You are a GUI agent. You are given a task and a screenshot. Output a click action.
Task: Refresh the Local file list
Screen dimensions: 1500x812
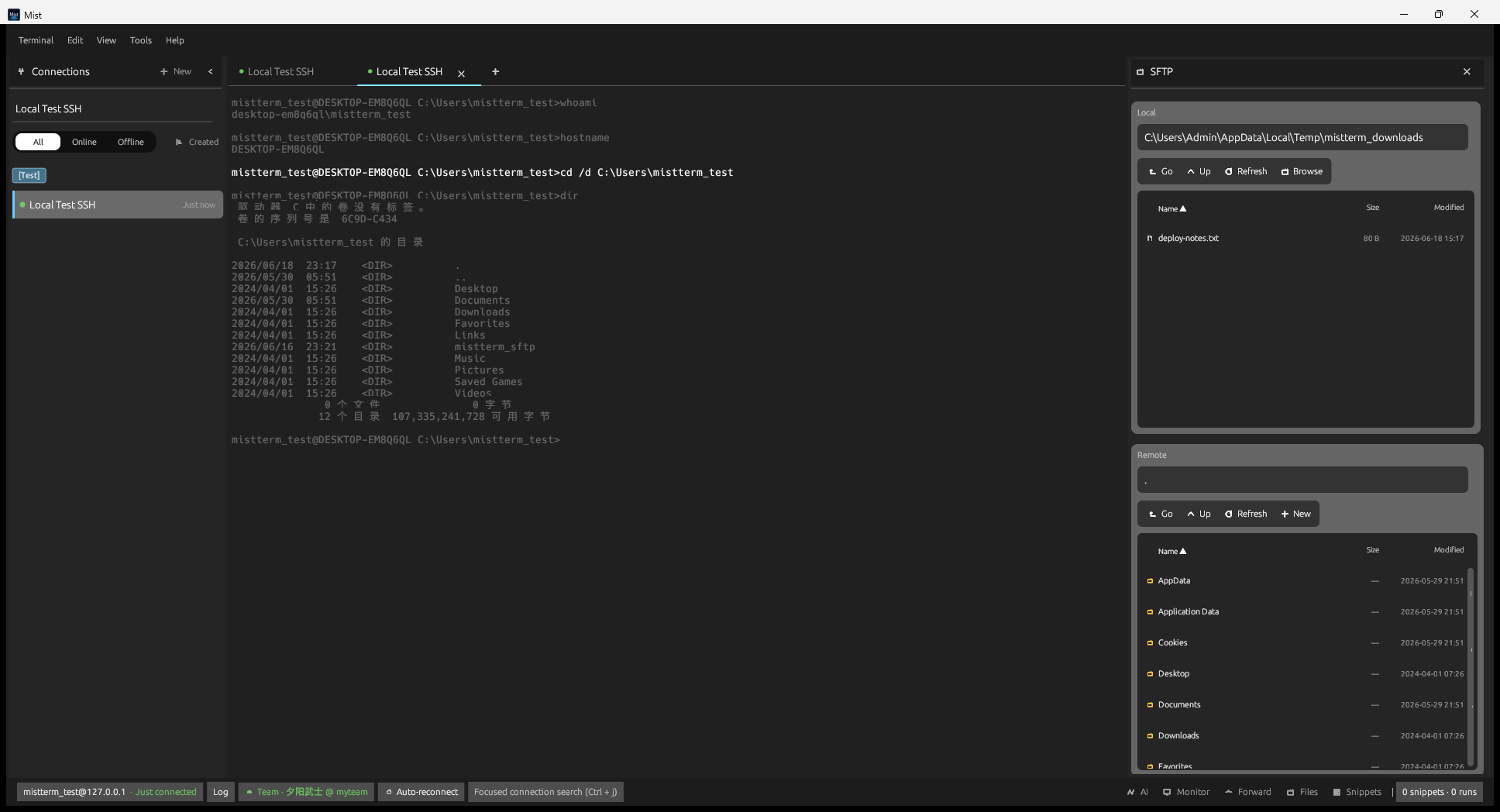pyautogui.click(x=1246, y=171)
